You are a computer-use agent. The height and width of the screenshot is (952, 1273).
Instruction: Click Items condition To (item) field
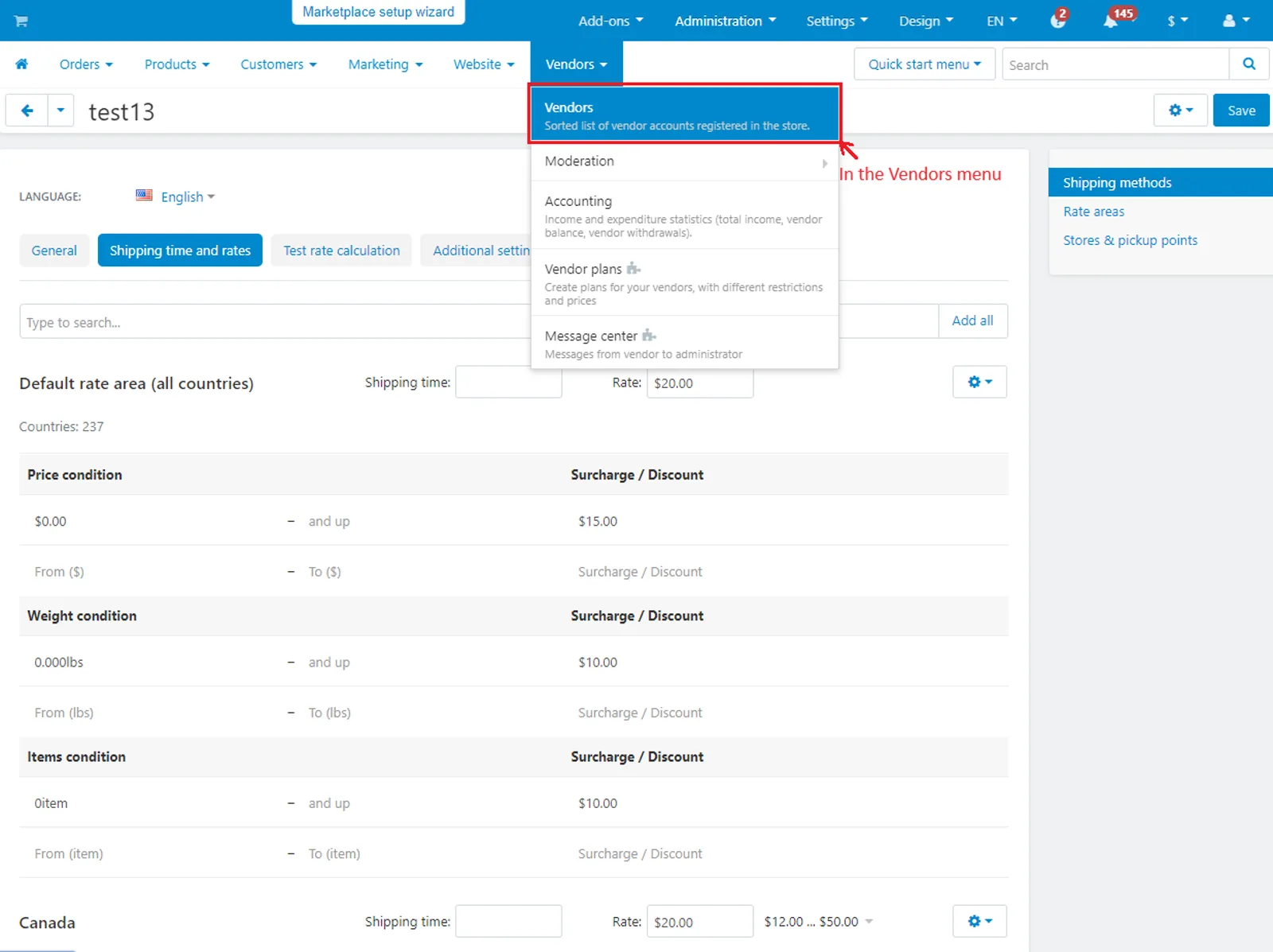pyautogui.click(x=334, y=853)
